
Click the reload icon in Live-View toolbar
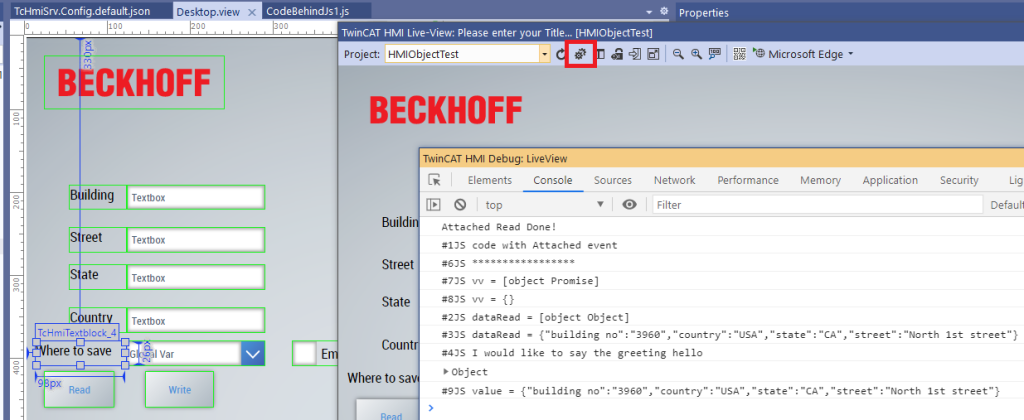point(561,54)
